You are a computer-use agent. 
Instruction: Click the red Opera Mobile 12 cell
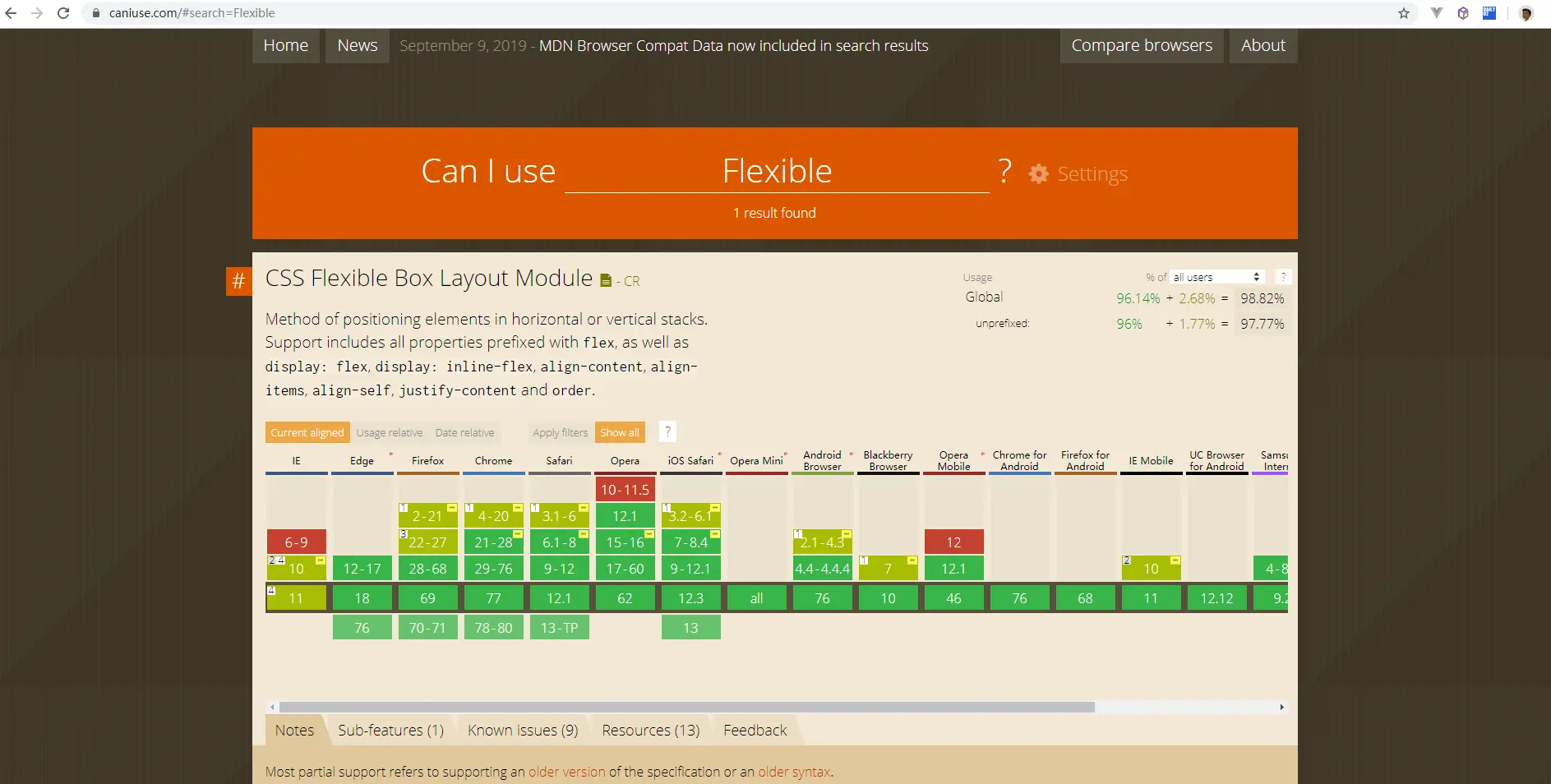coord(954,542)
